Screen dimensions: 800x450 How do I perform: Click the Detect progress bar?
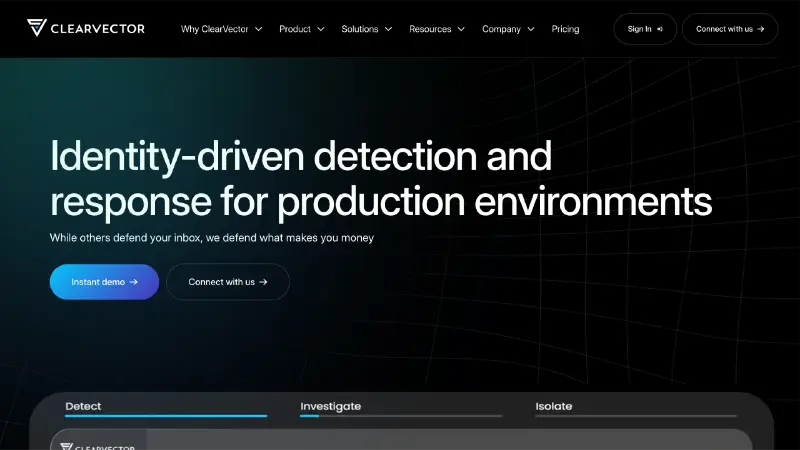coord(166,416)
